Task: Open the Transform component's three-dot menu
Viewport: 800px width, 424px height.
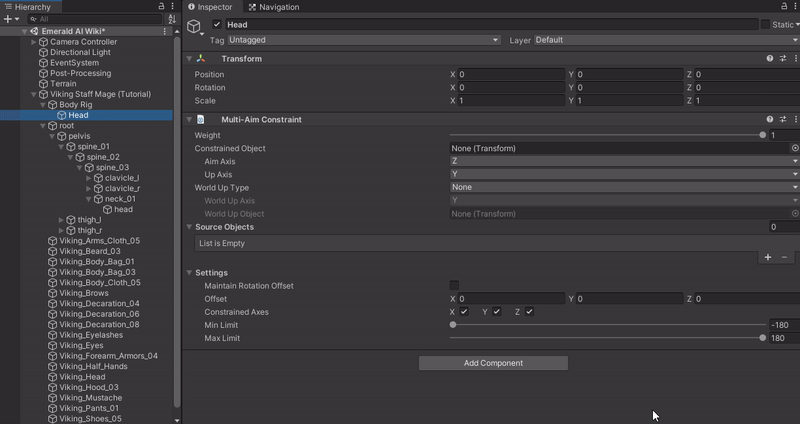Action: pyautogui.click(x=796, y=59)
